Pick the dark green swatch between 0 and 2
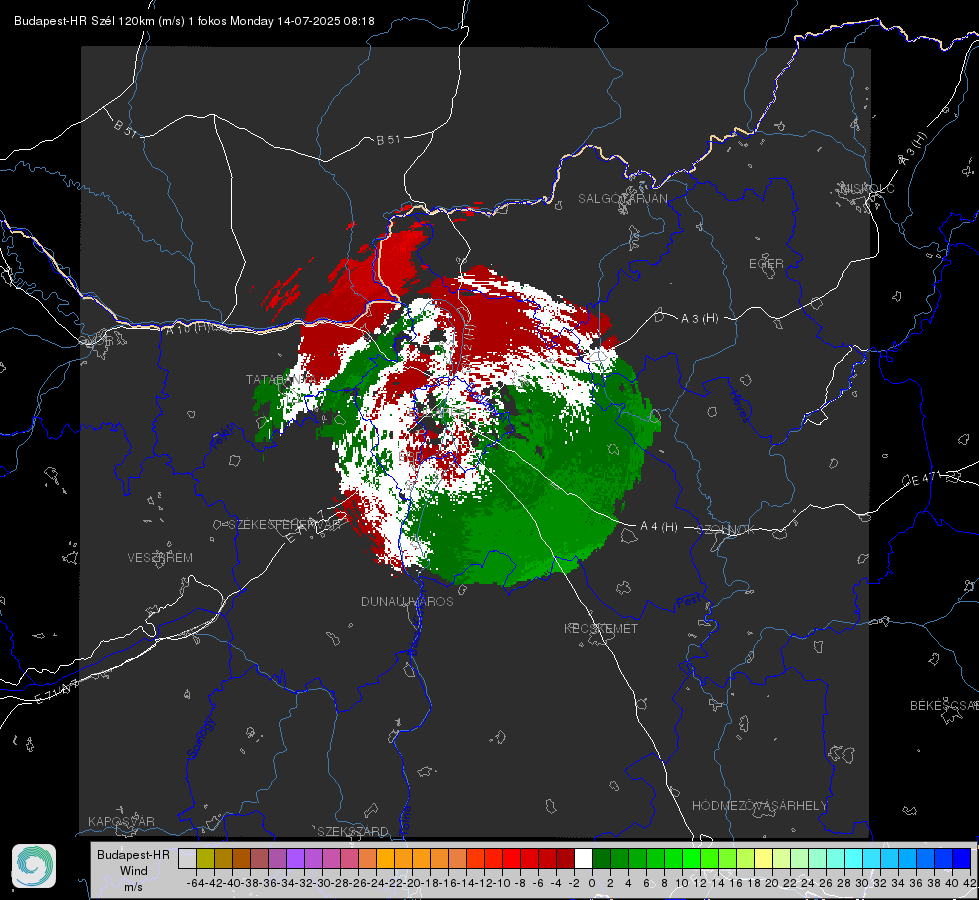Screen dimensions: 979x900 point(601,859)
